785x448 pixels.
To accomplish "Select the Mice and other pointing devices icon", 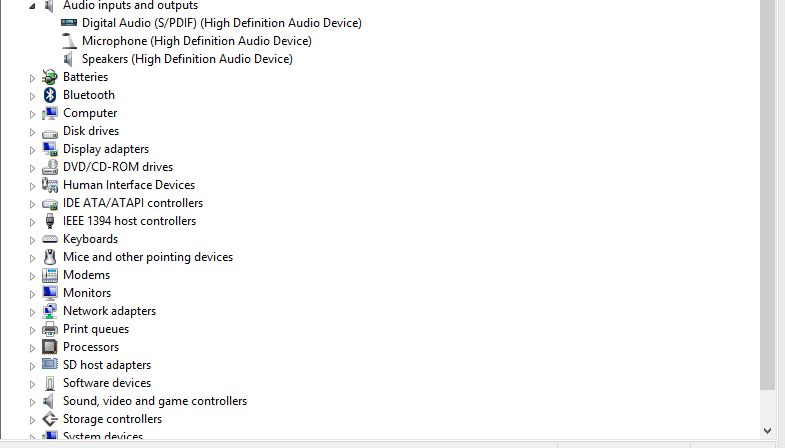I will (50, 257).
